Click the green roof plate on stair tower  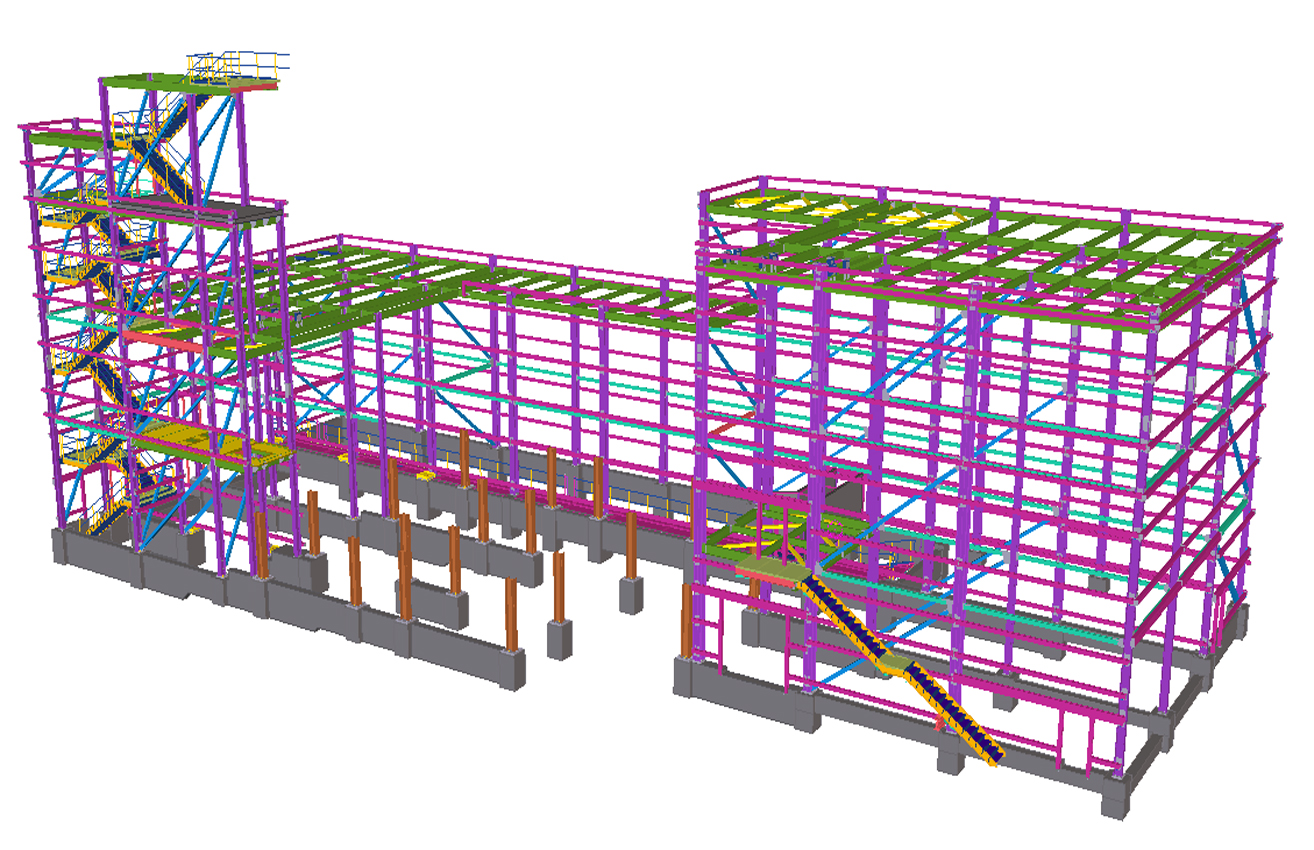[150, 82]
